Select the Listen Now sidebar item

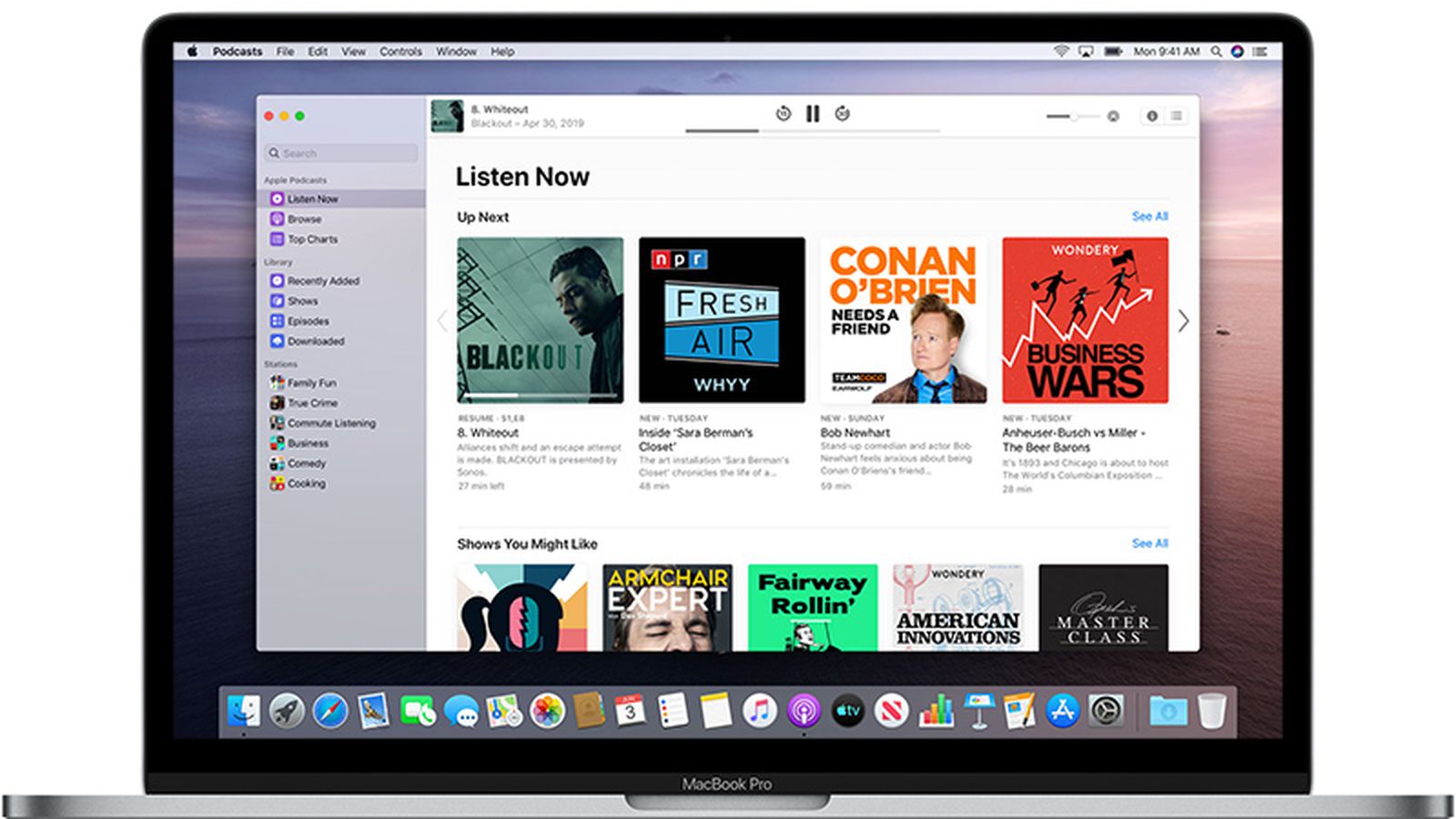coord(341,198)
